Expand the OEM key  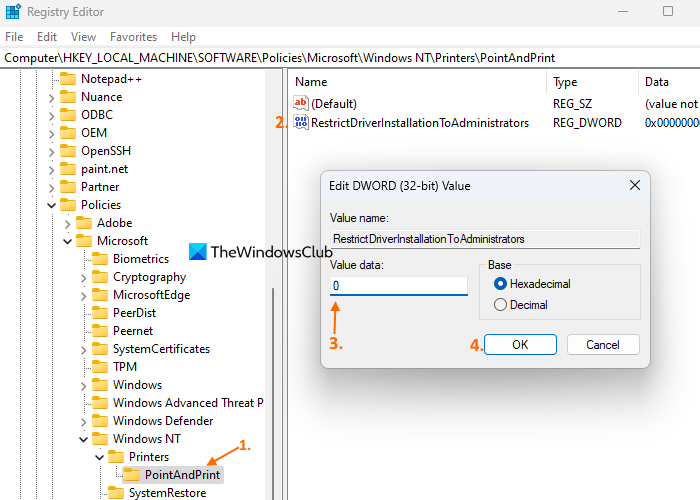51,133
